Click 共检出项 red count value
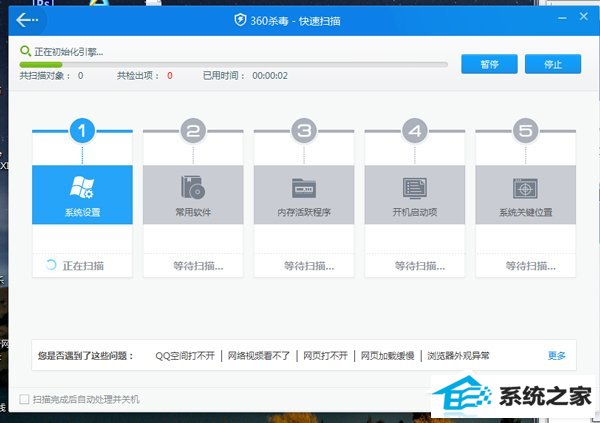 click(170, 75)
